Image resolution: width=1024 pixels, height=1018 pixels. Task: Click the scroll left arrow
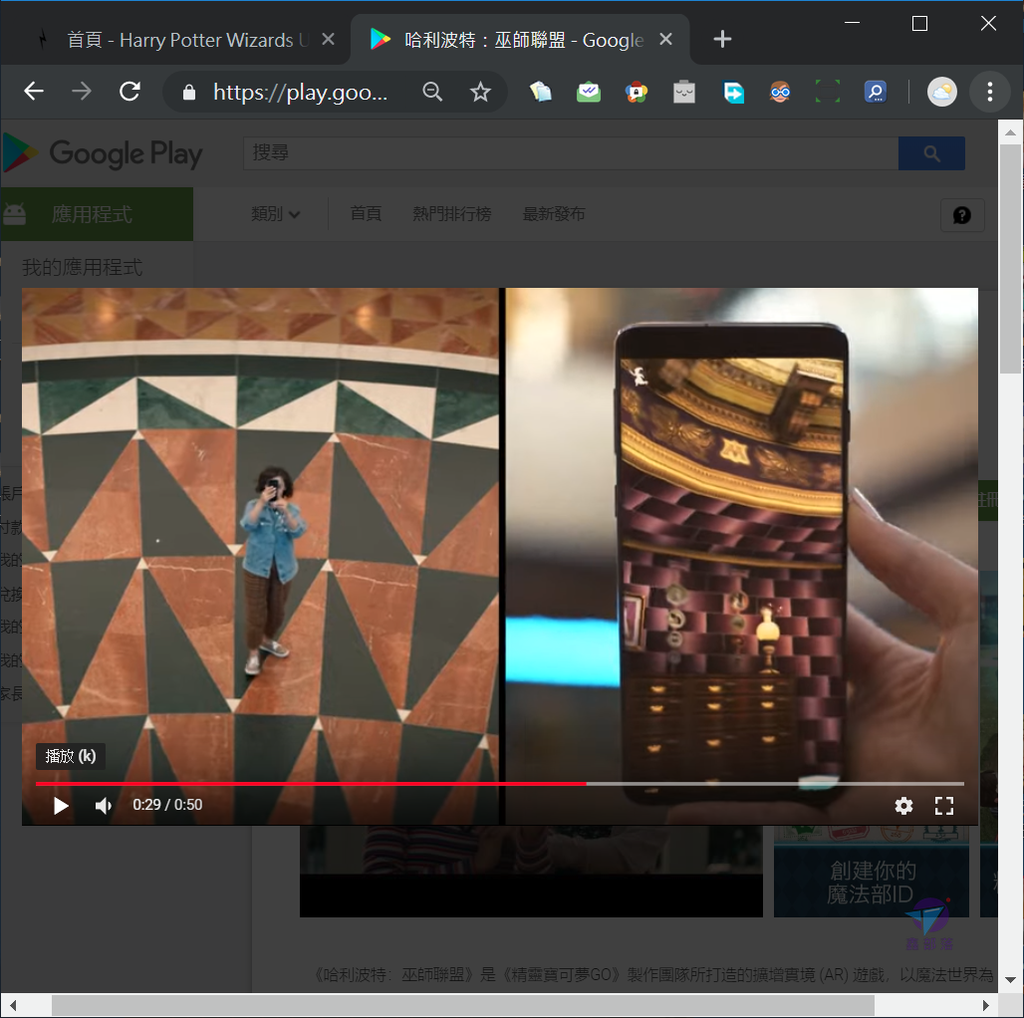click(x=13, y=1006)
